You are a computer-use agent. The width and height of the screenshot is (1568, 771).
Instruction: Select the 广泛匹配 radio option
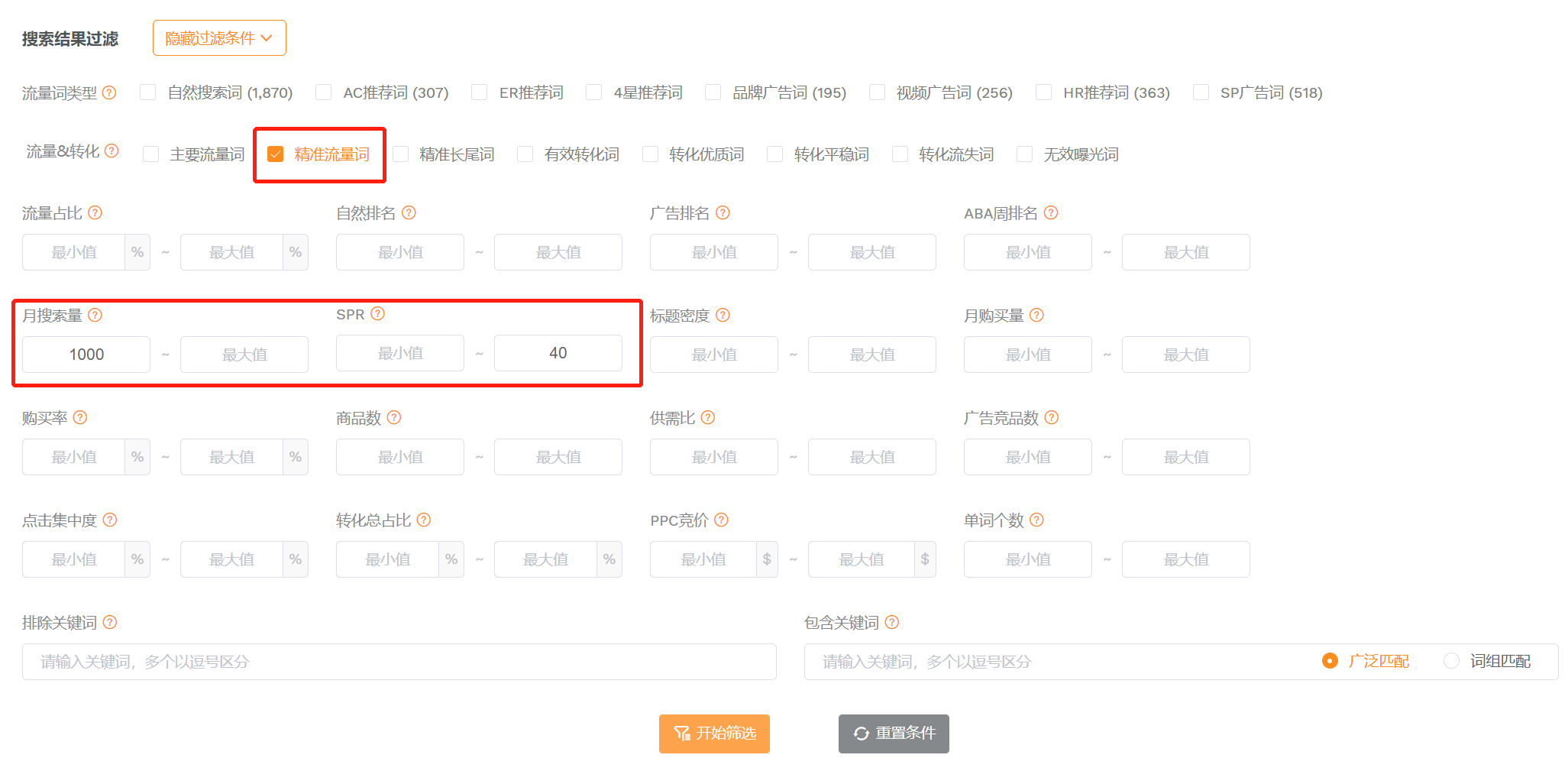pos(1330,661)
